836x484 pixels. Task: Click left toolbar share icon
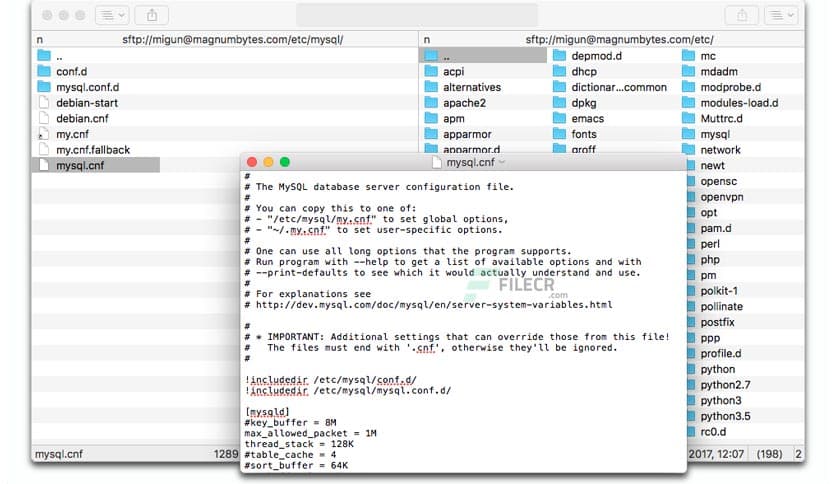coord(152,15)
